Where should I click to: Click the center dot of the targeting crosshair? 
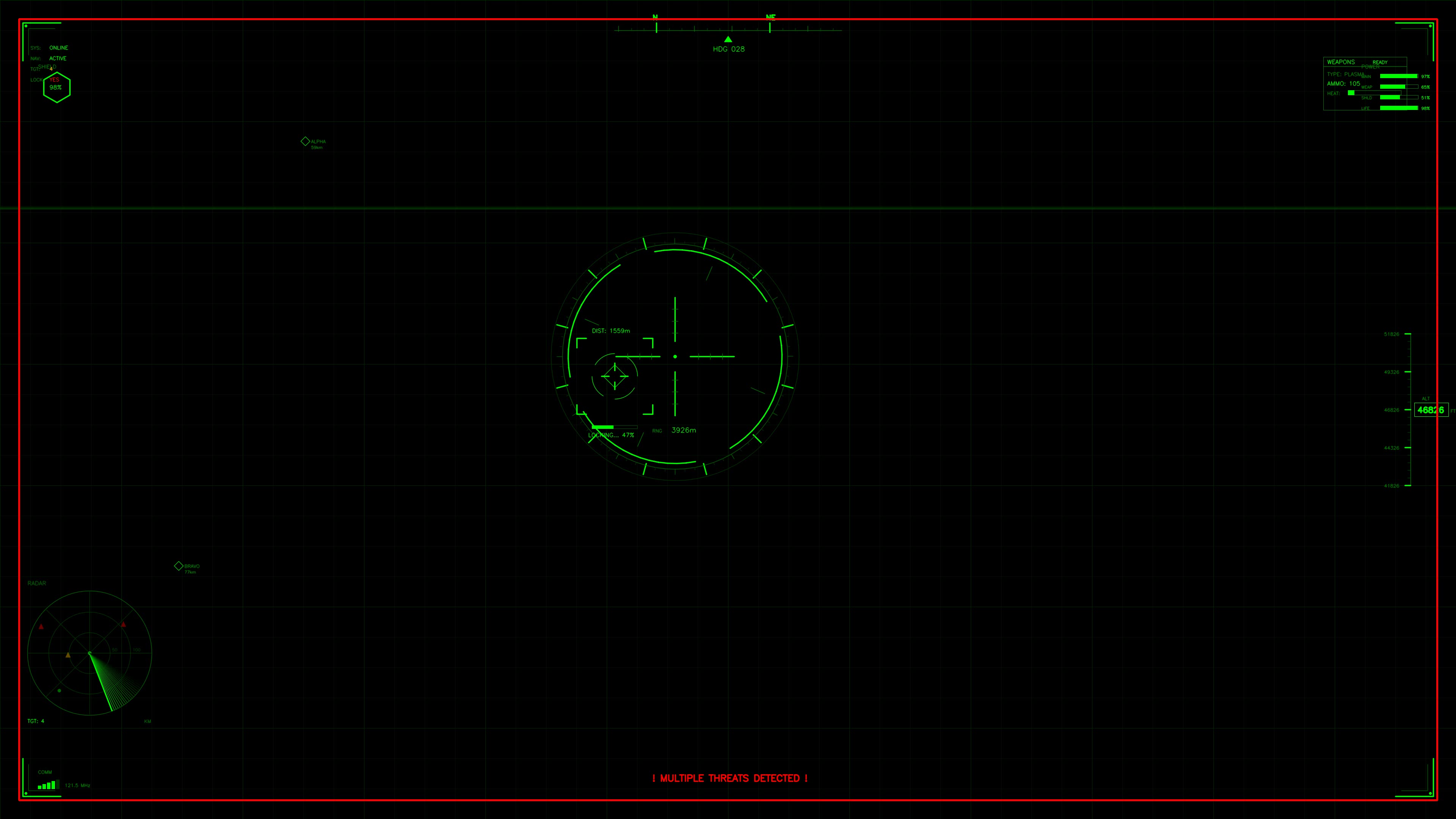pos(675,356)
